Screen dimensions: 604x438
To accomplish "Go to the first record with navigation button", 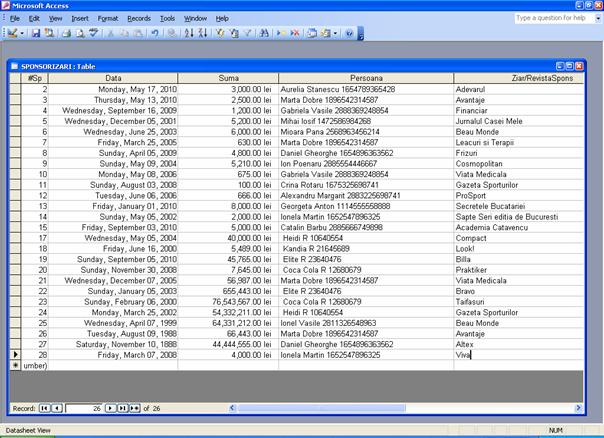I will coord(45,408).
